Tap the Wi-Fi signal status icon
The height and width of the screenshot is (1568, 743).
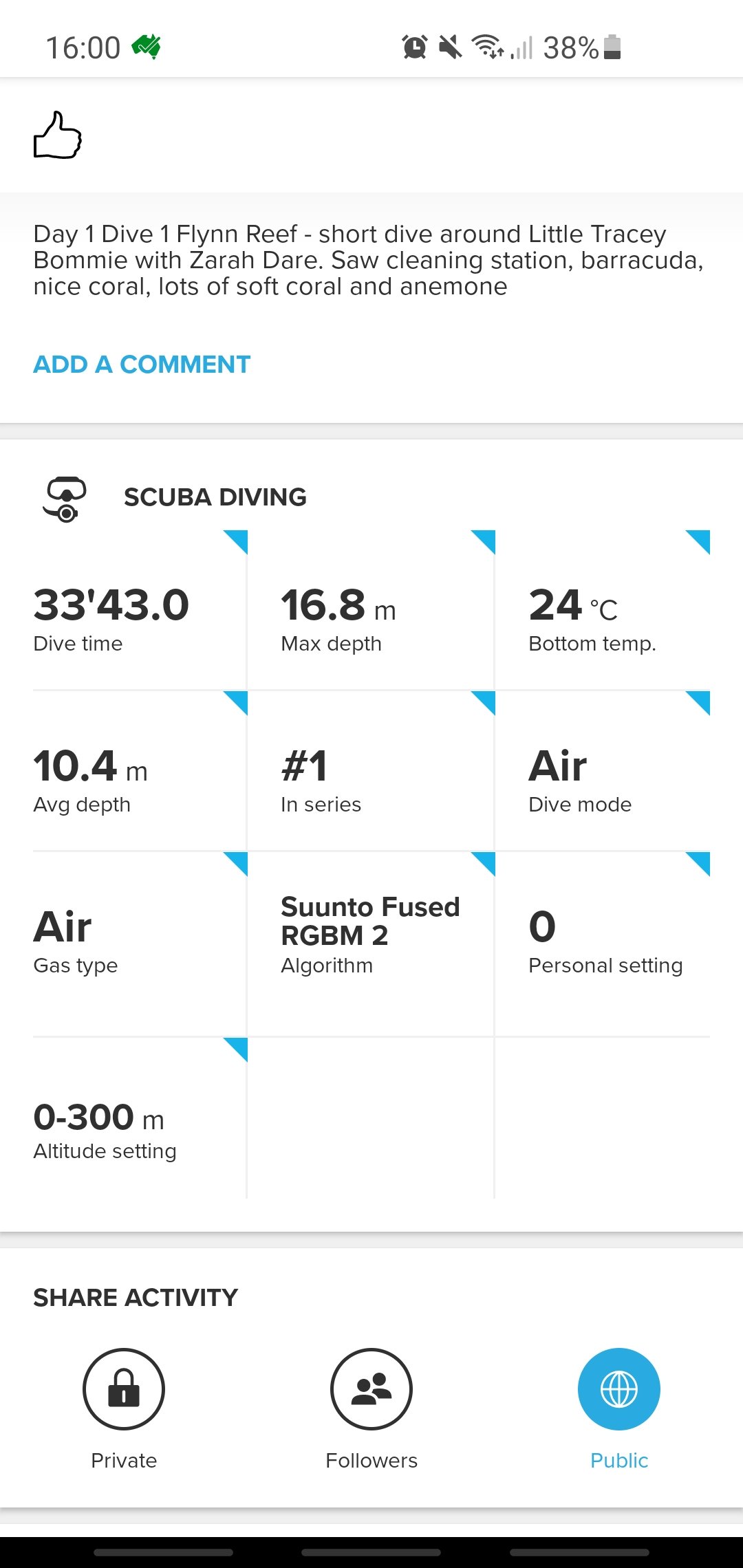tap(487, 47)
